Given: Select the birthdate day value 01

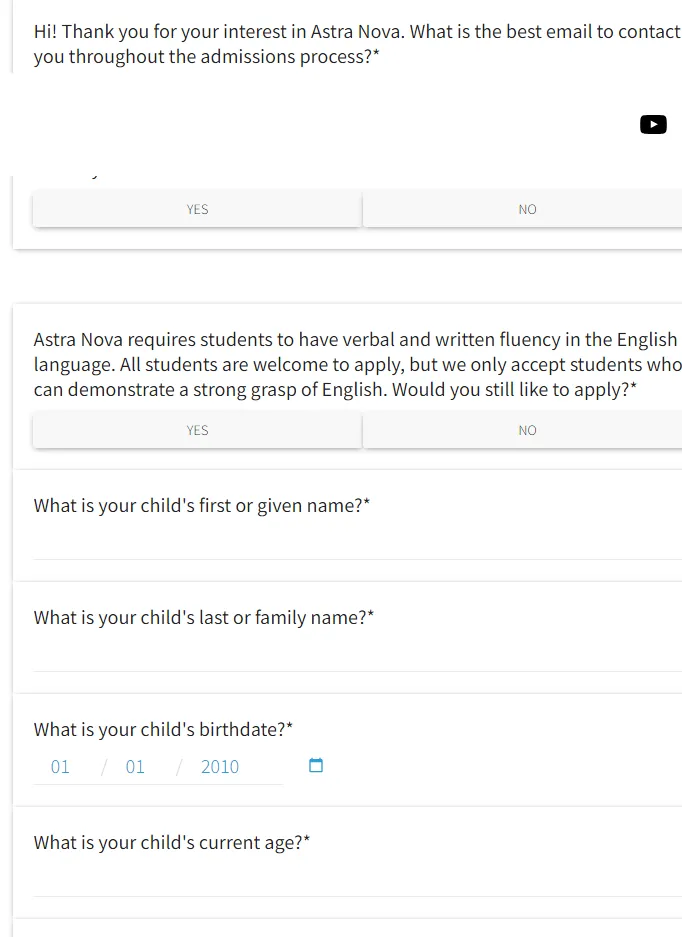Looking at the screenshot, I should [x=135, y=767].
